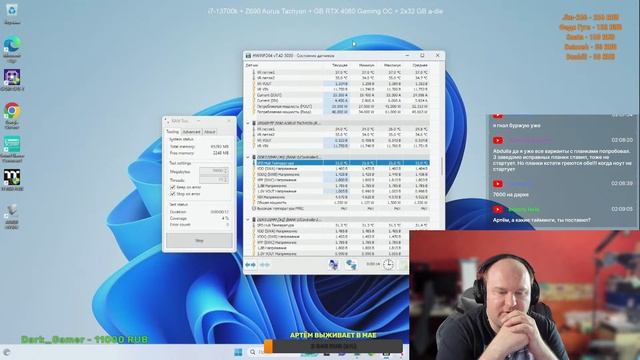Click the HWiNFO toolbar icon left of the timer

[x=351, y=264]
